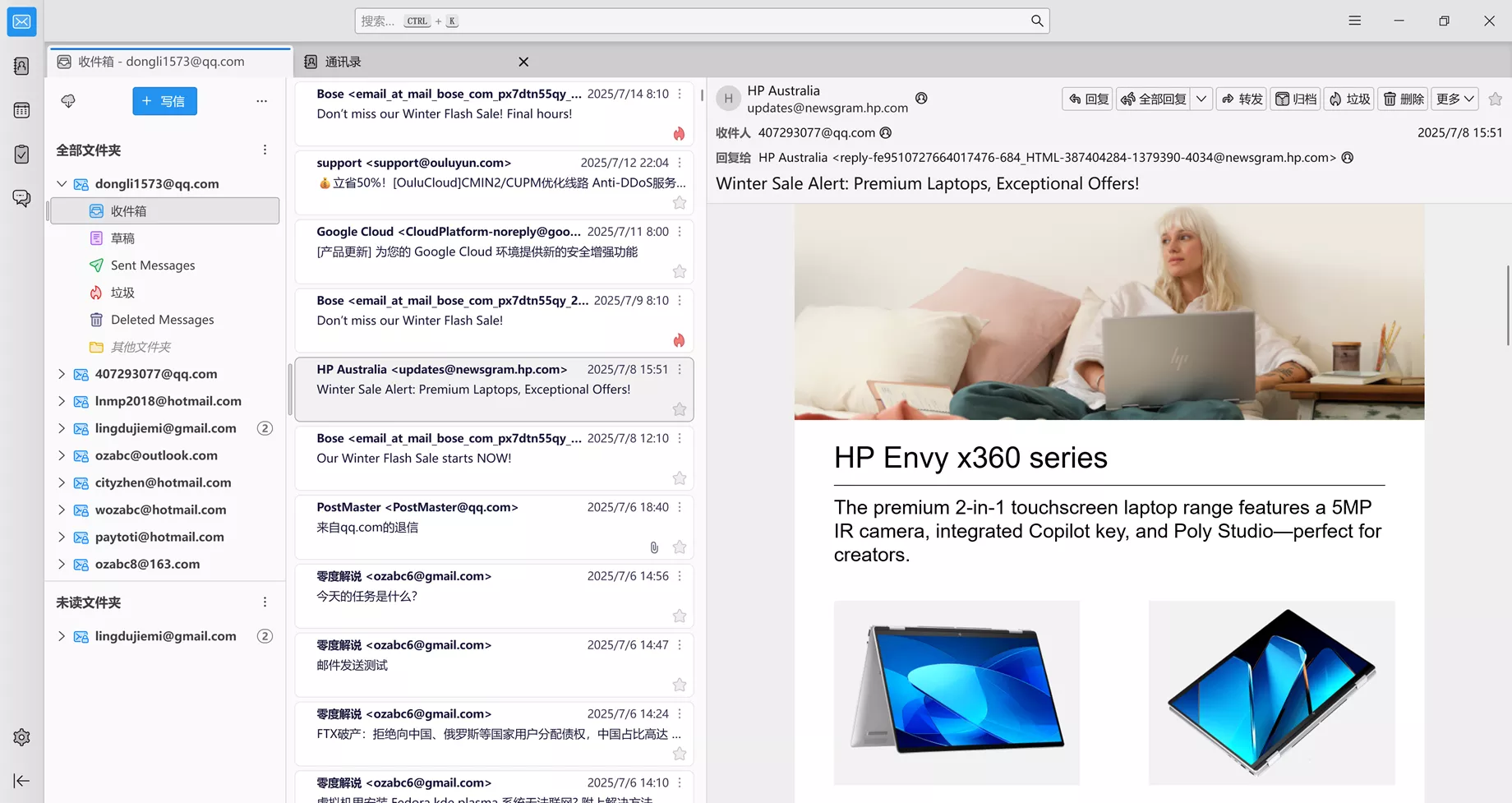The image size is (1512, 803).
Task: Open the 更多 dropdown menu
Action: click(x=1454, y=99)
